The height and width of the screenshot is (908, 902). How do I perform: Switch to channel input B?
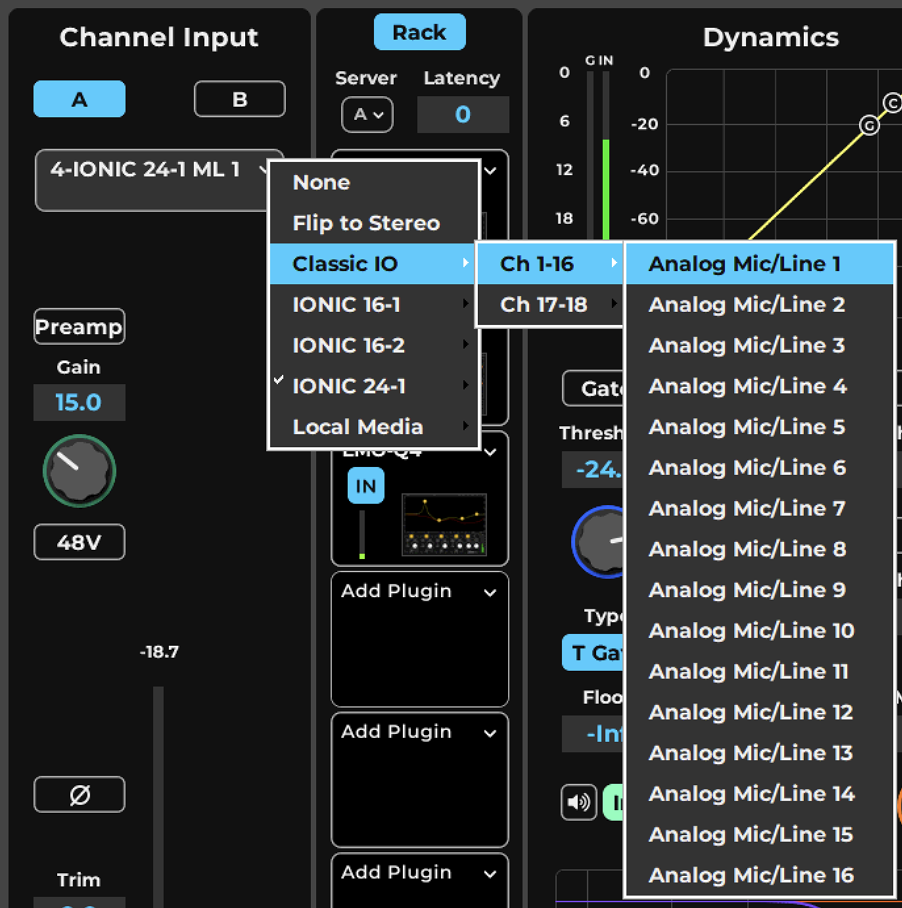coord(240,99)
